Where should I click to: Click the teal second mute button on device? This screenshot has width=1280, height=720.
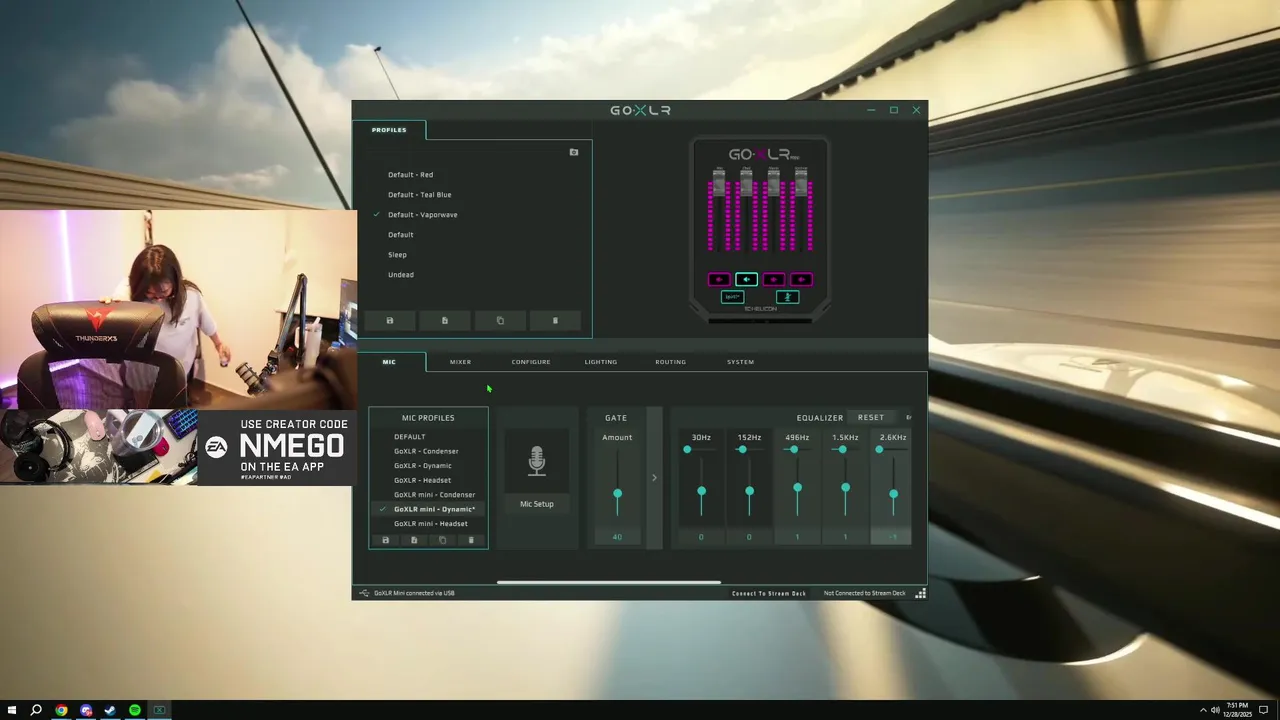pyautogui.click(x=746, y=280)
